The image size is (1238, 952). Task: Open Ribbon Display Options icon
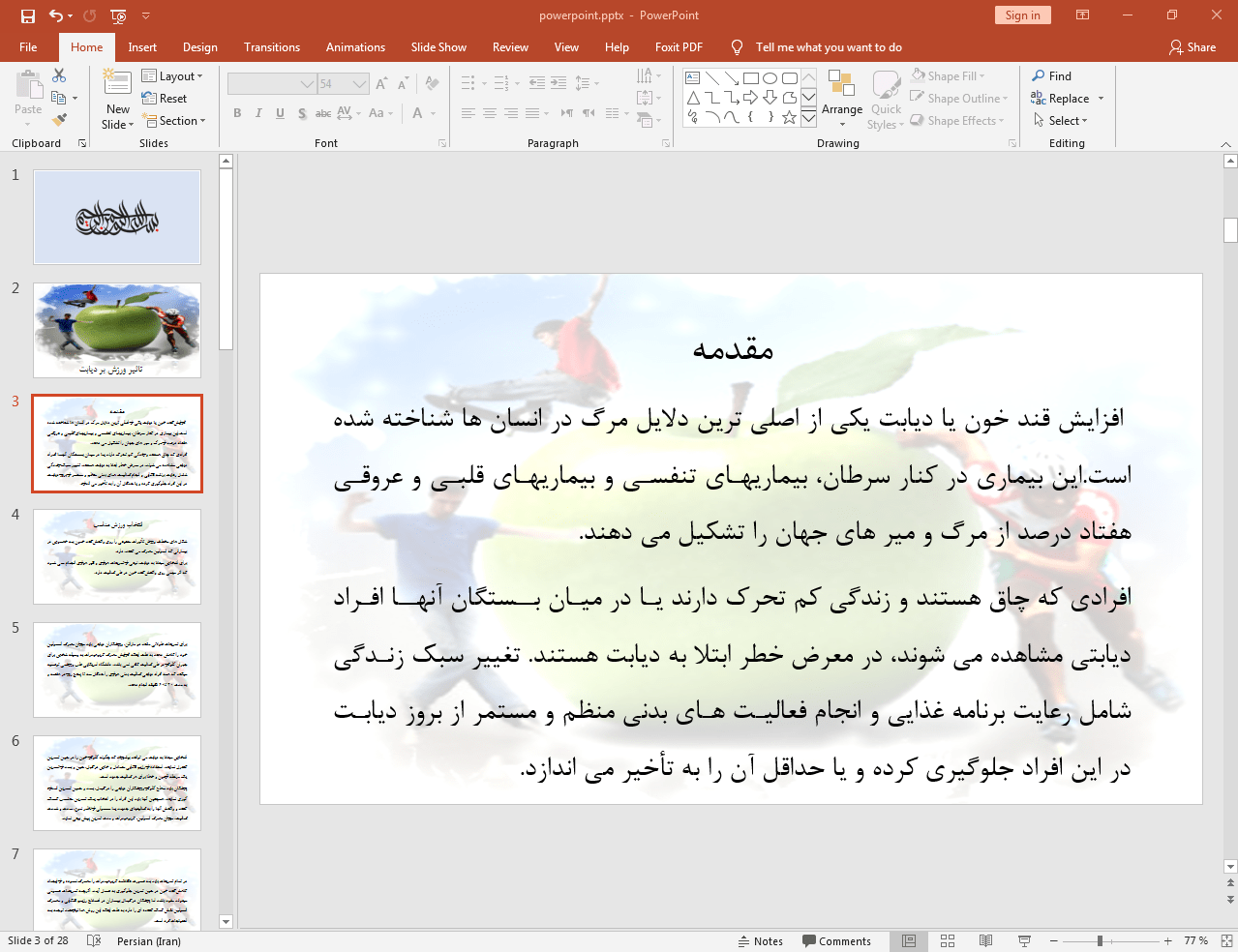[x=1083, y=15]
